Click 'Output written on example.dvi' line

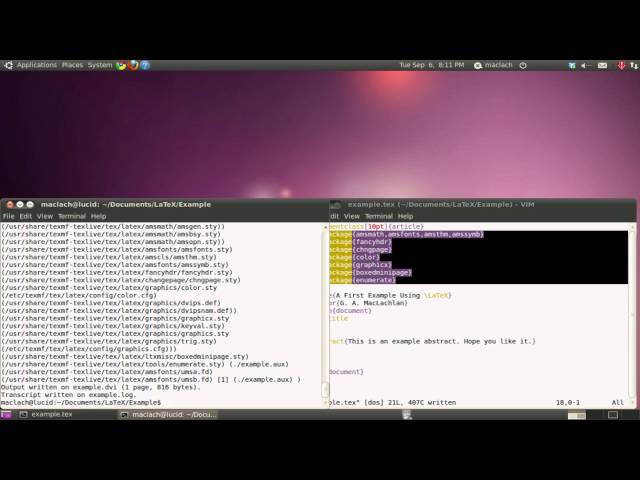pos(100,387)
